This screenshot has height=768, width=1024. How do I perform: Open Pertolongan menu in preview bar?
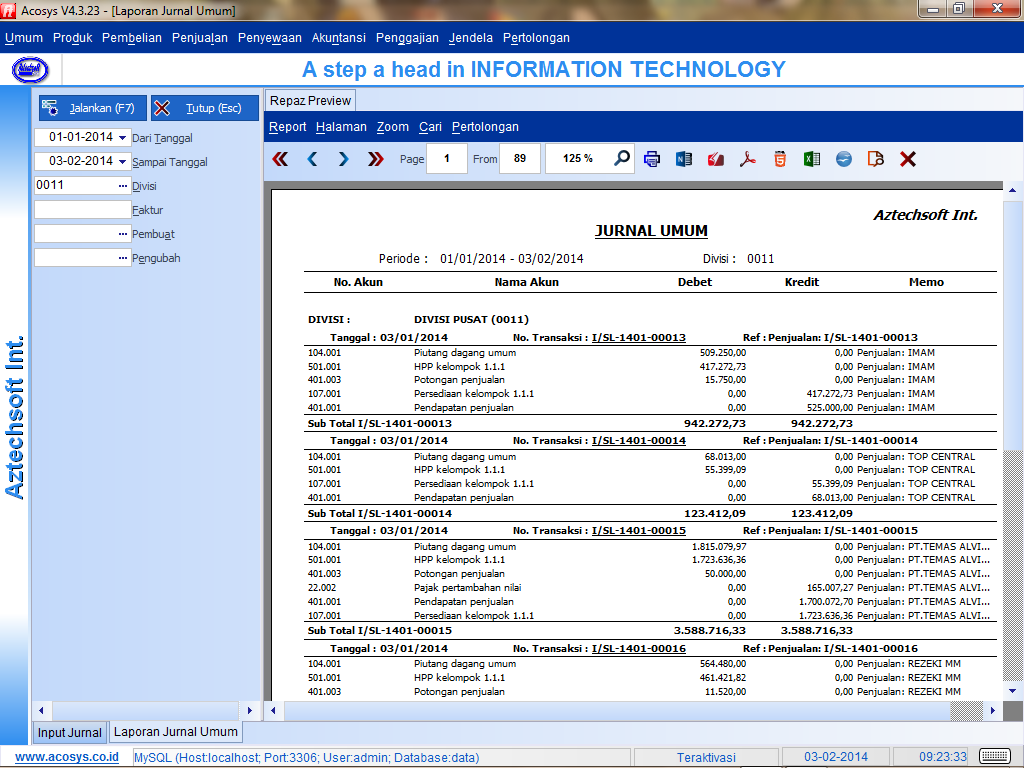485,127
